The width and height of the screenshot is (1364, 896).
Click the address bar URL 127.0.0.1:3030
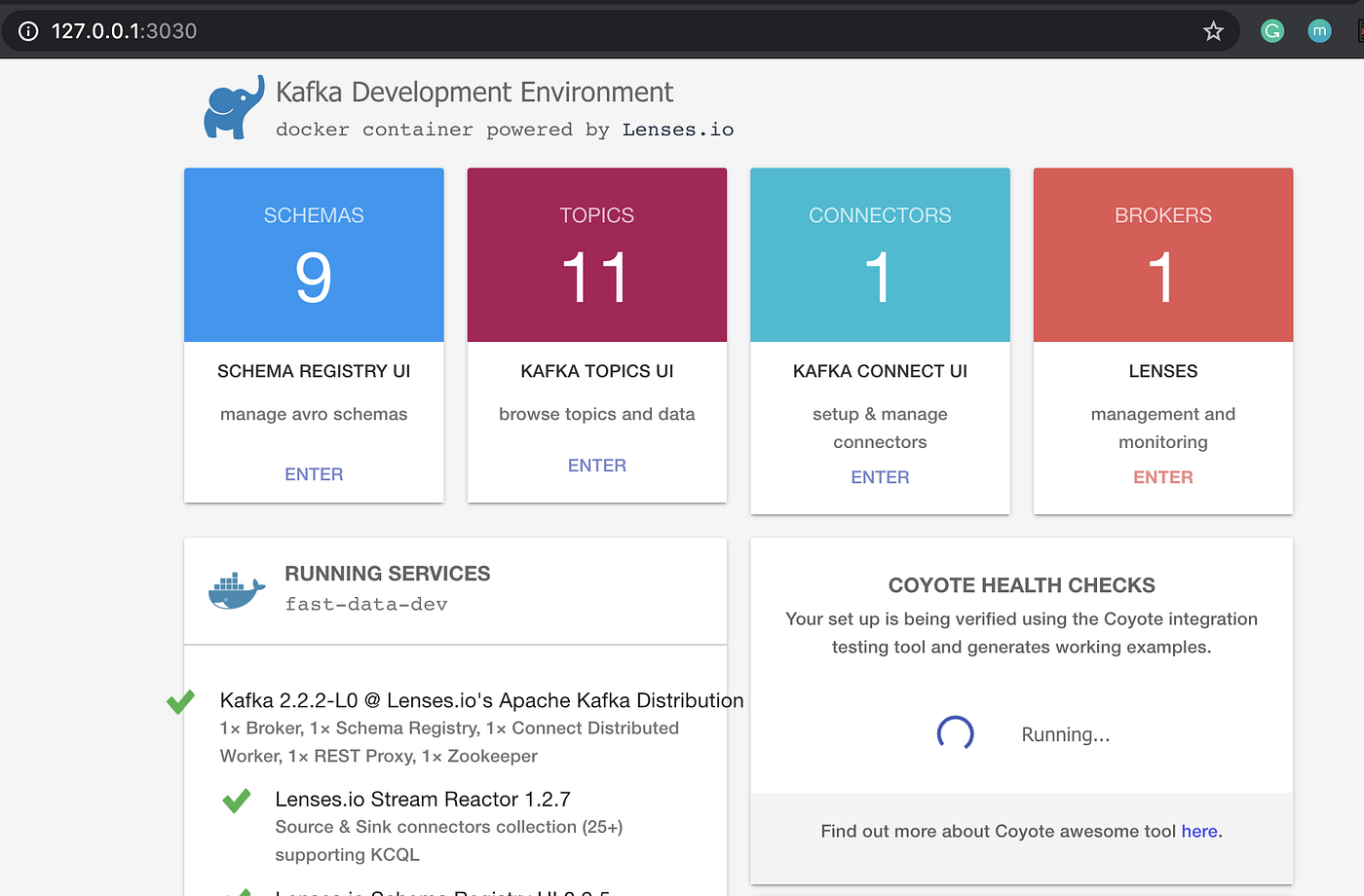coord(124,31)
